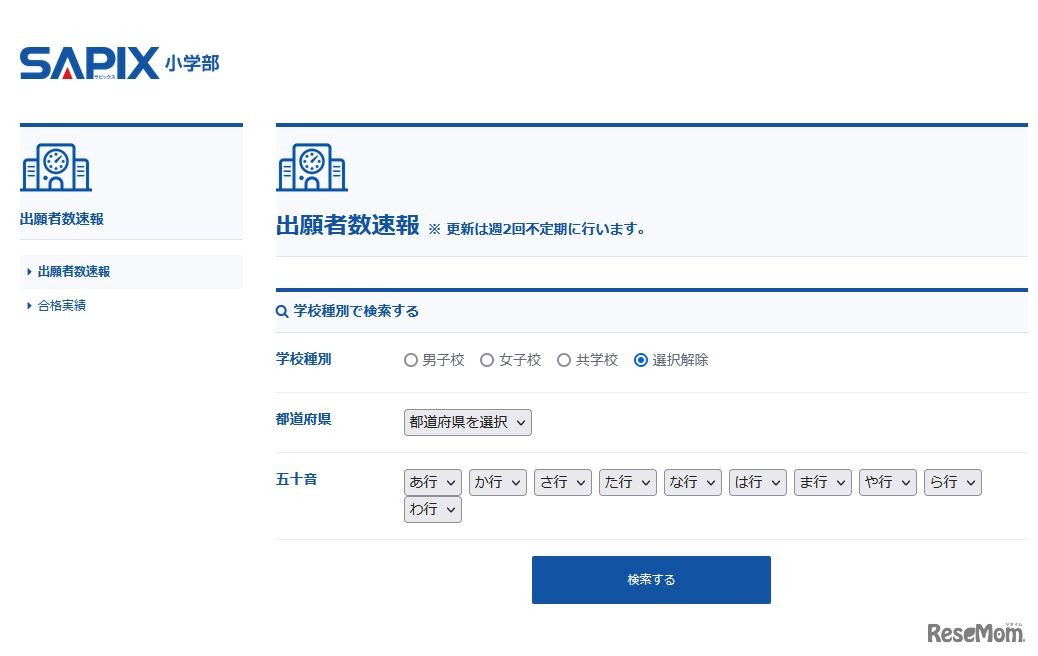The width and height of the screenshot is (1038, 656).
Task: Click the school building icon in the sidebar
Action: click(56, 168)
